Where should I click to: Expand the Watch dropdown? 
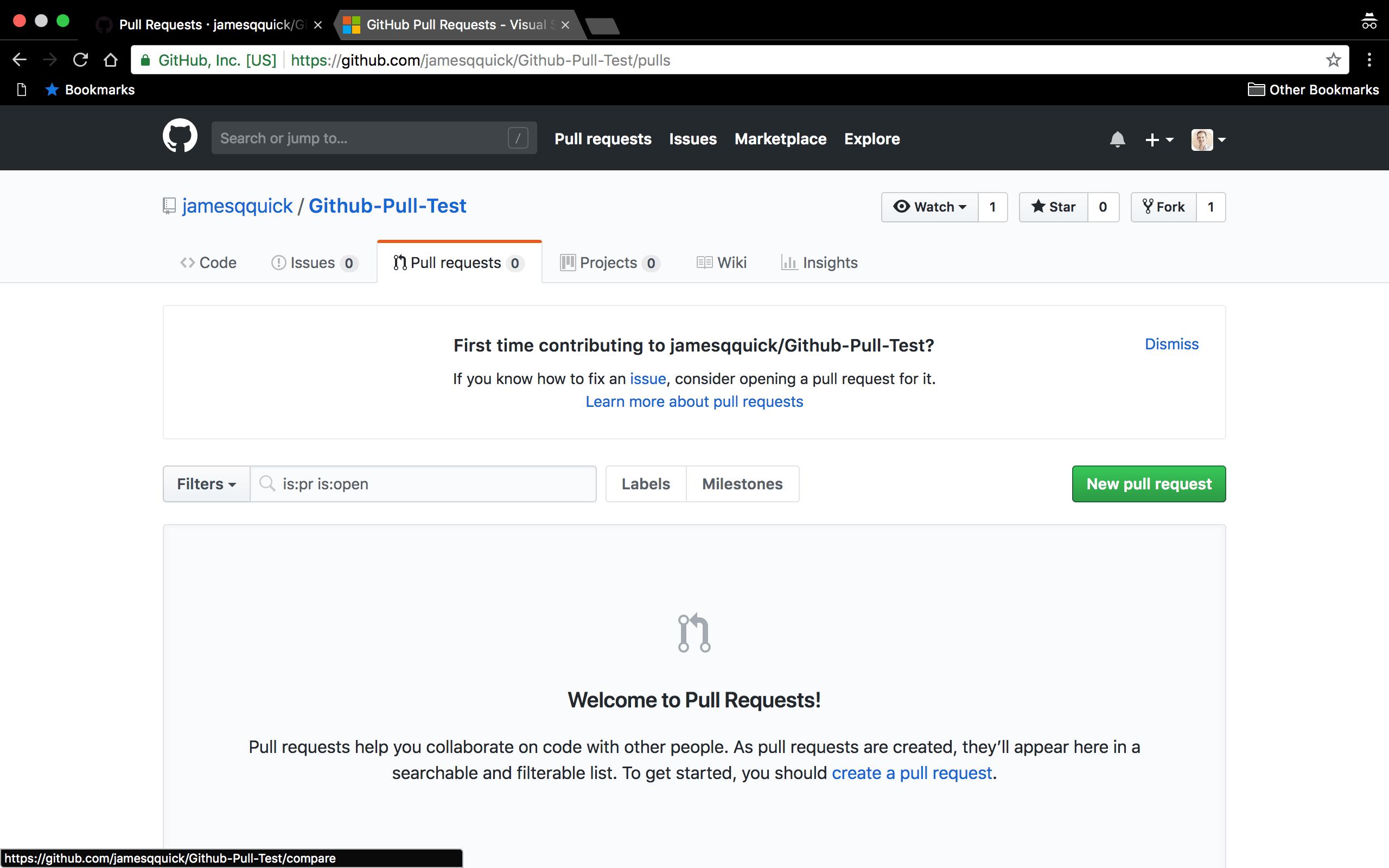(930, 207)
